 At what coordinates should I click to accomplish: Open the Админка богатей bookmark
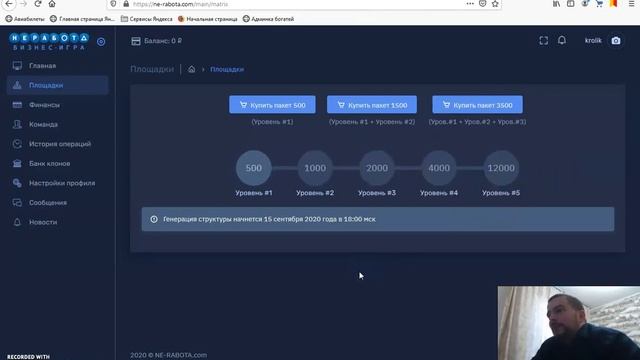pos(268,19)
